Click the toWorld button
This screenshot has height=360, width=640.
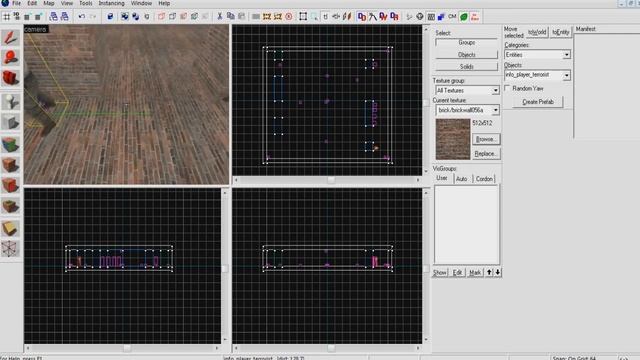(537, 32)
